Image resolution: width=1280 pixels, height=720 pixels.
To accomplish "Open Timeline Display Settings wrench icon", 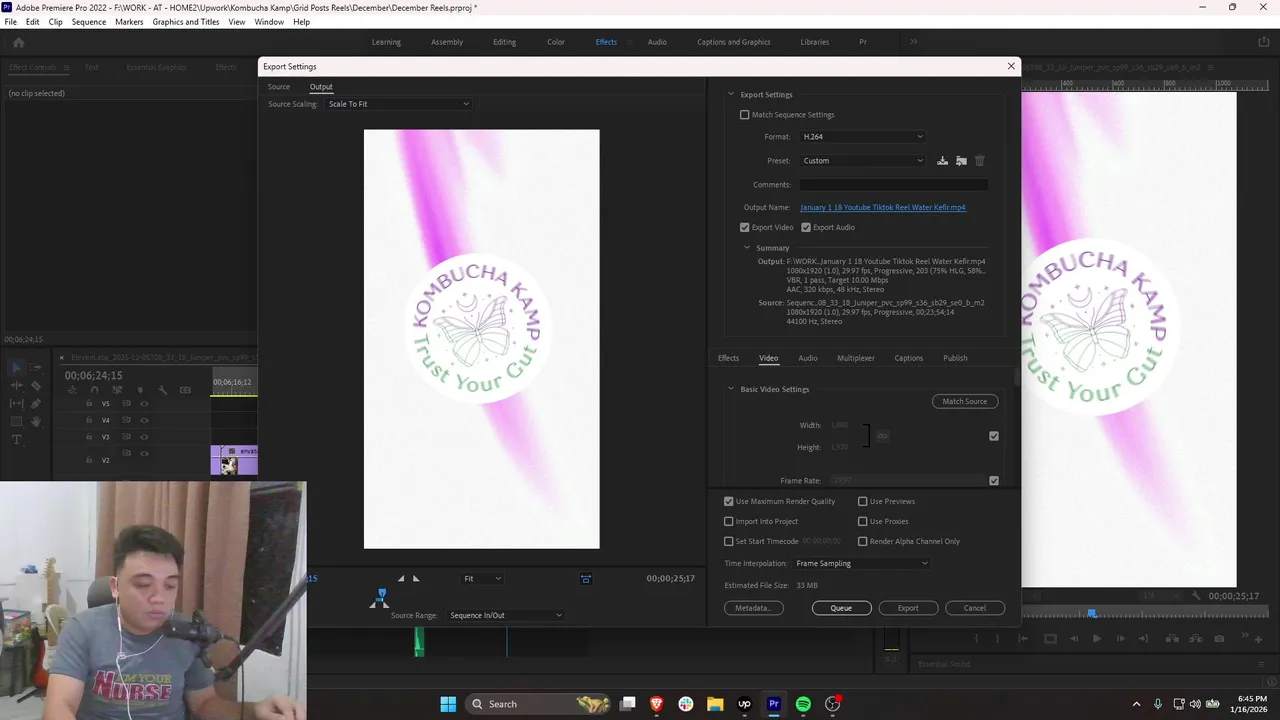I will [x=163, y=390].
